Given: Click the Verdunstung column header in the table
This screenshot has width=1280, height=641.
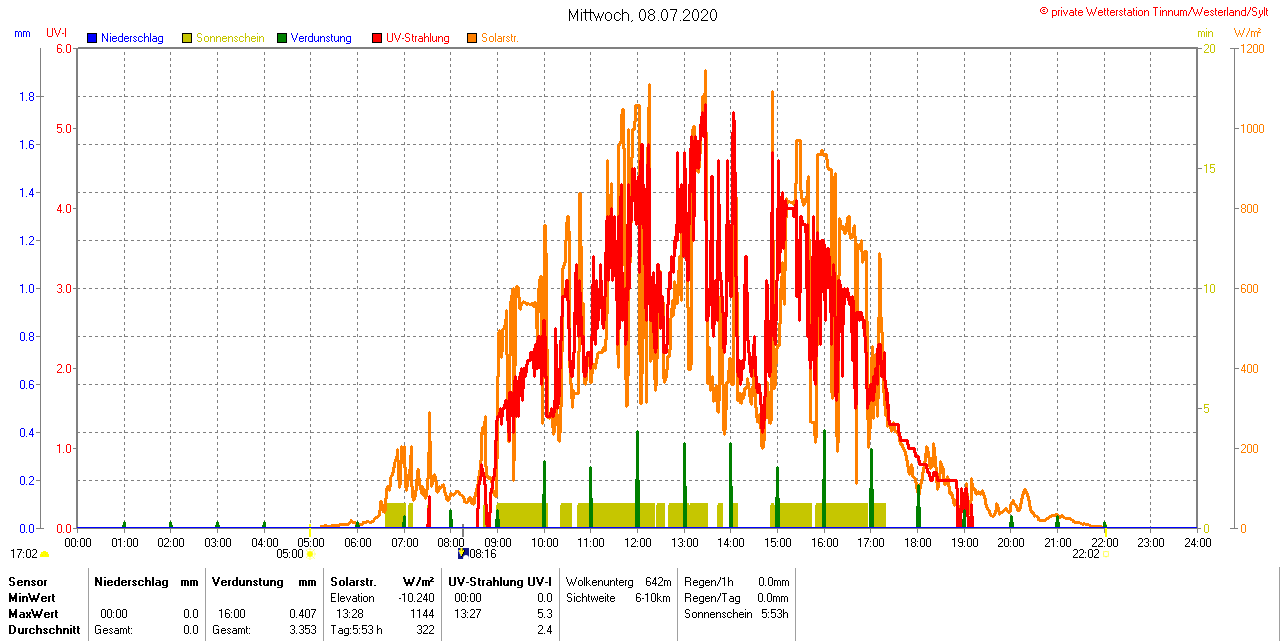Looking at the screenshot, I should pos(246,581).
